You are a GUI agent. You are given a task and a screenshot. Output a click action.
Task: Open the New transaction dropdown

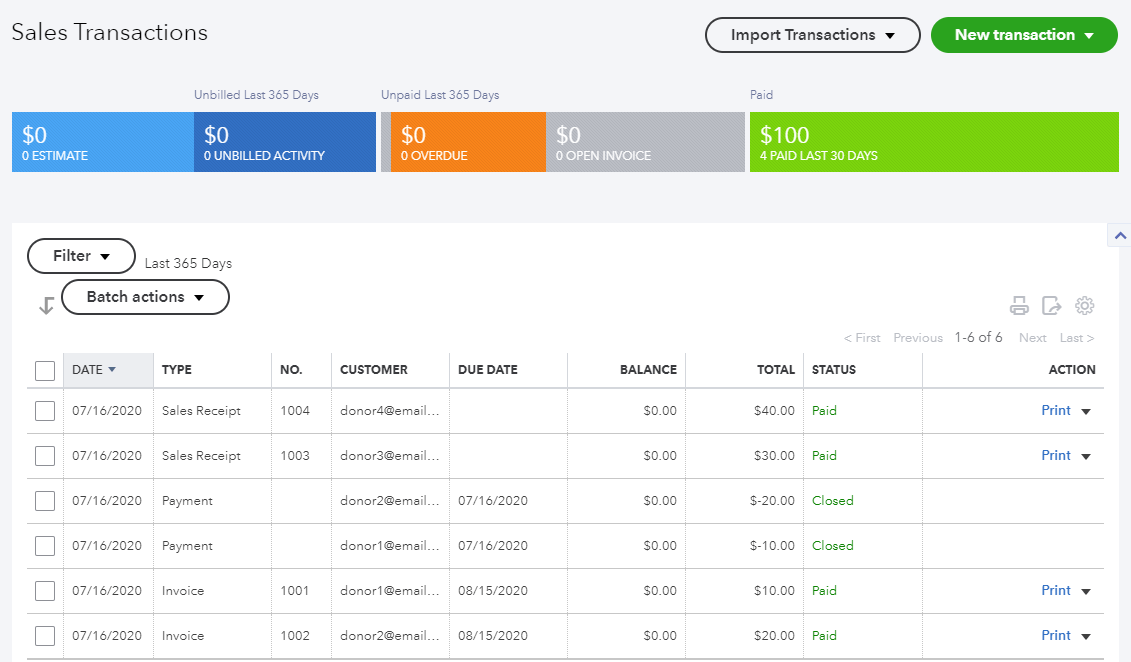pyautogui.click(x=1023, y=35)
